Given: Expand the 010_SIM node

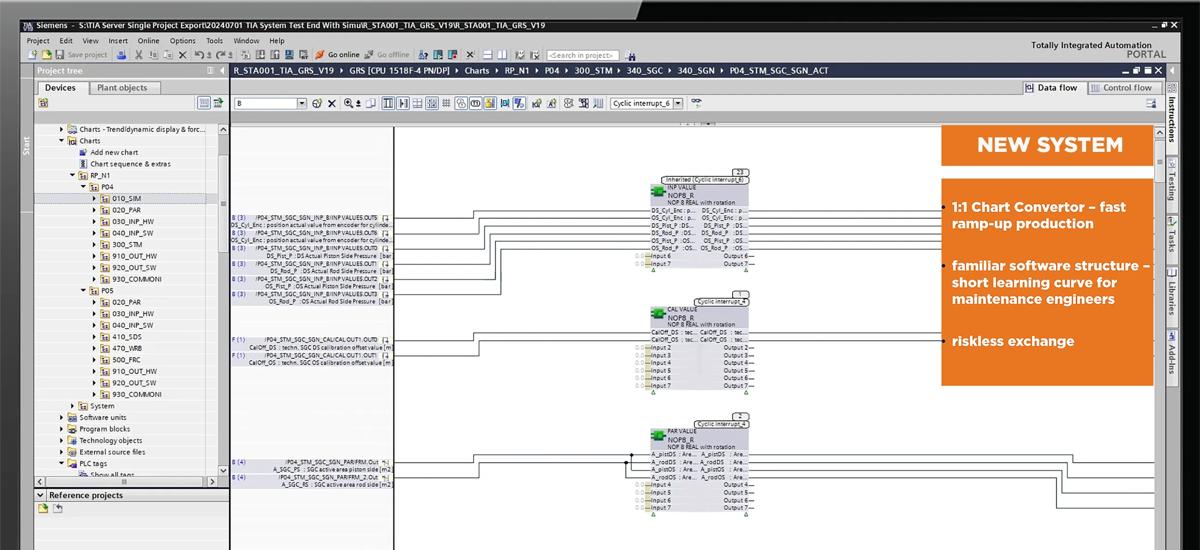Looking at the screenshot, I should click(x=95, y=198).
